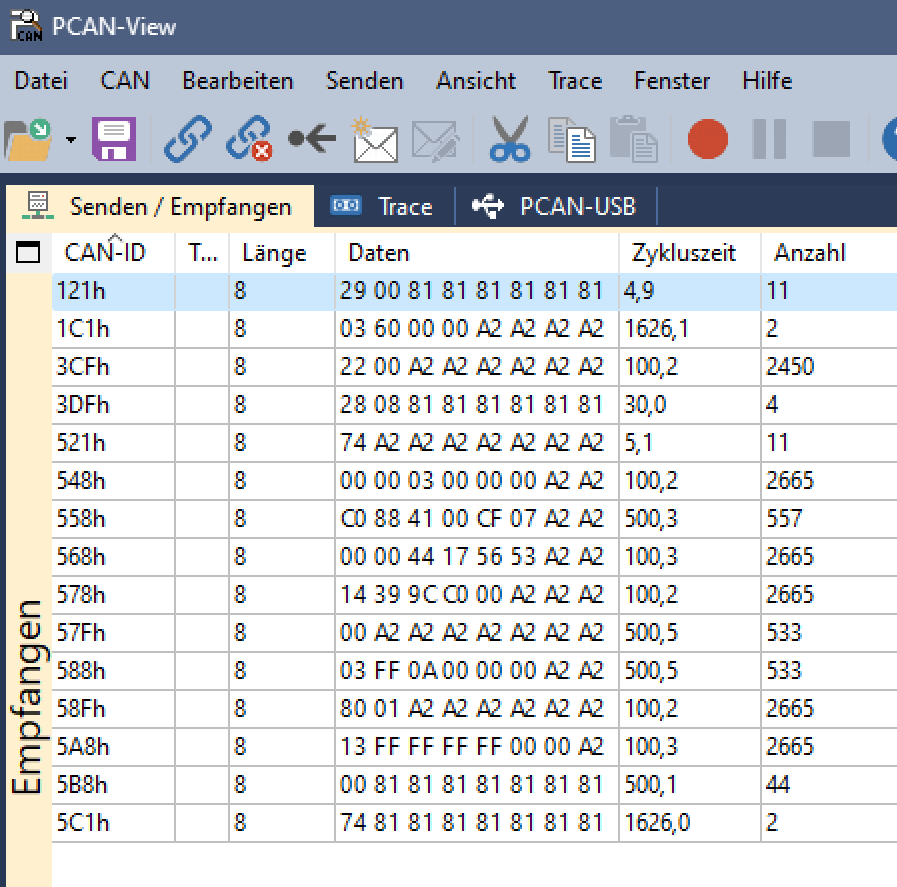Sort by the Zykluszeit column header
This screenshot has height=887, width=897.
[x=684, y=254]
